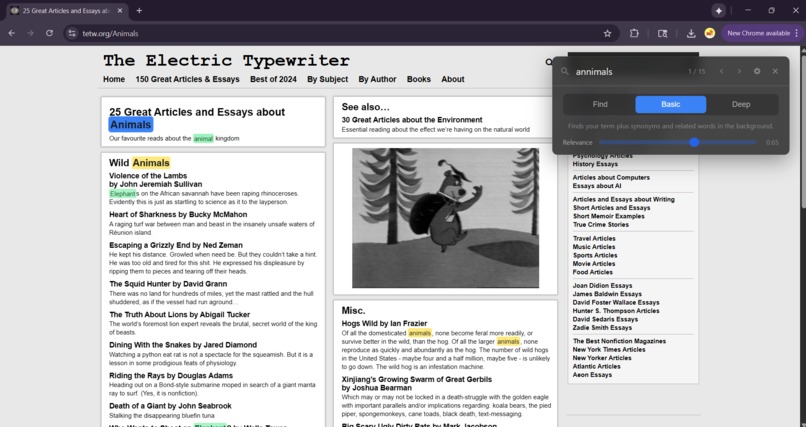
Task: Open The Truth About Lions article
Action: coord(179,314)
